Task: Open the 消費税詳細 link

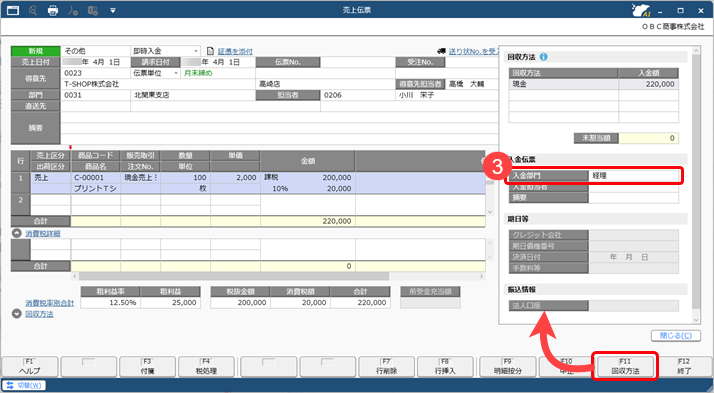Action: [x=43, y=234]
